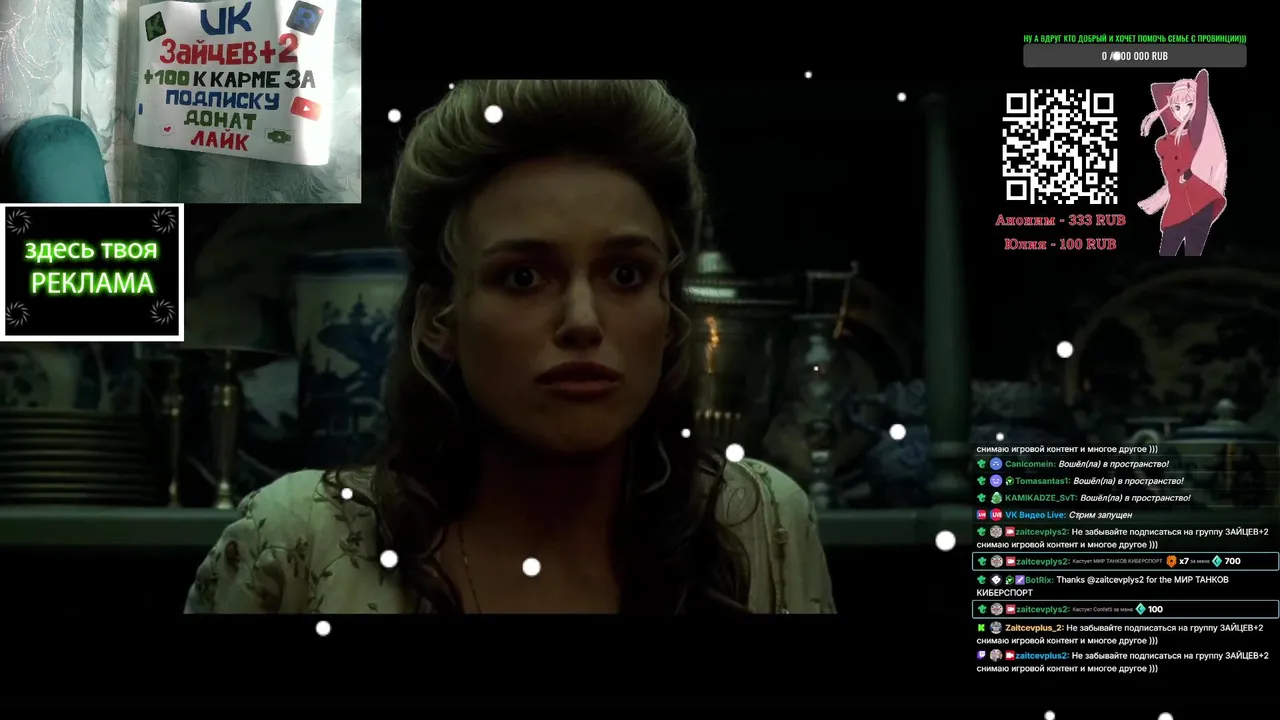The image size is (1280, 720).
Task: Click the highlighted Confetti cast row
Action: (1125, 609)
